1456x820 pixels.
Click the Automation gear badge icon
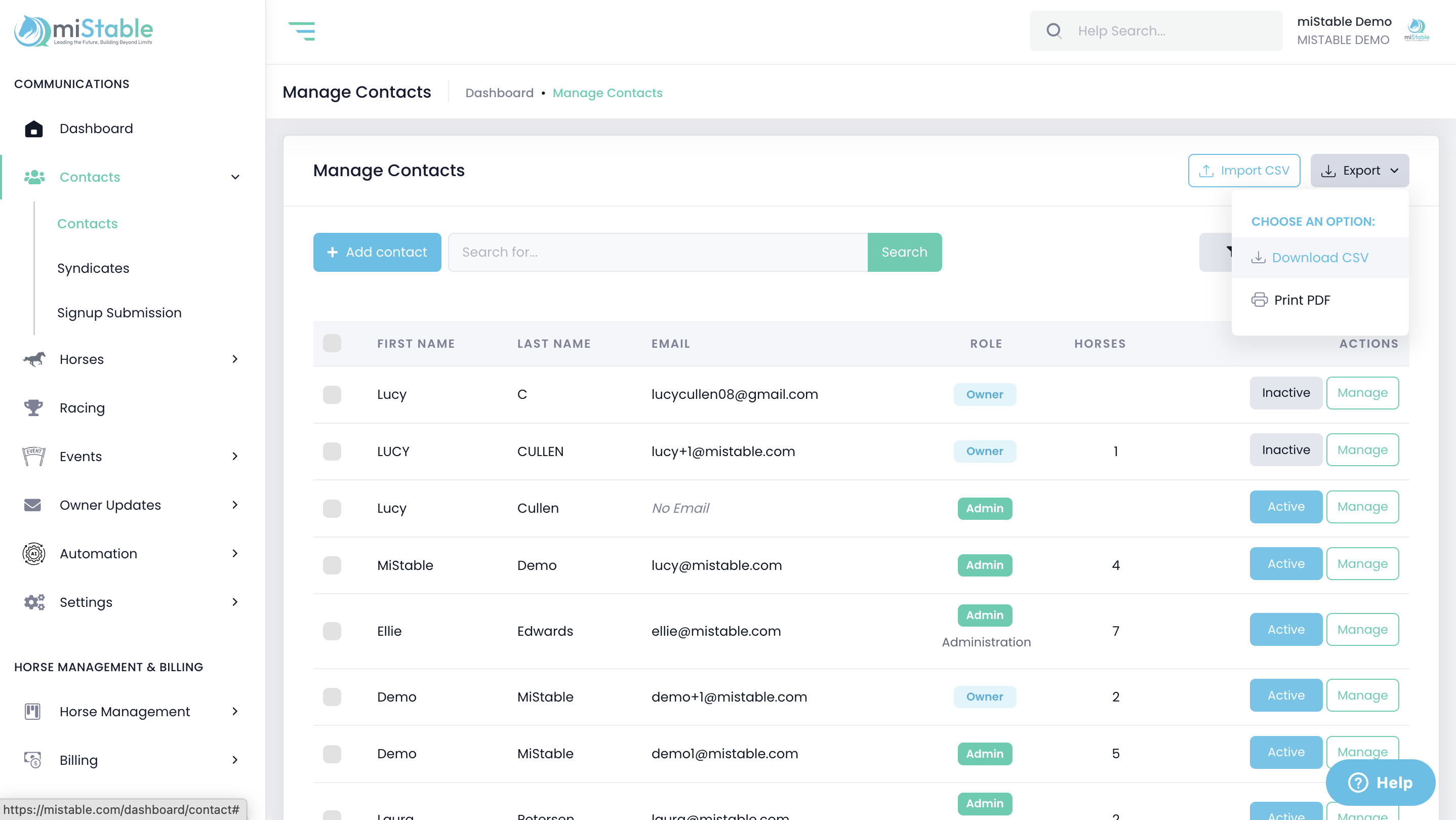(x=33, y=553)
